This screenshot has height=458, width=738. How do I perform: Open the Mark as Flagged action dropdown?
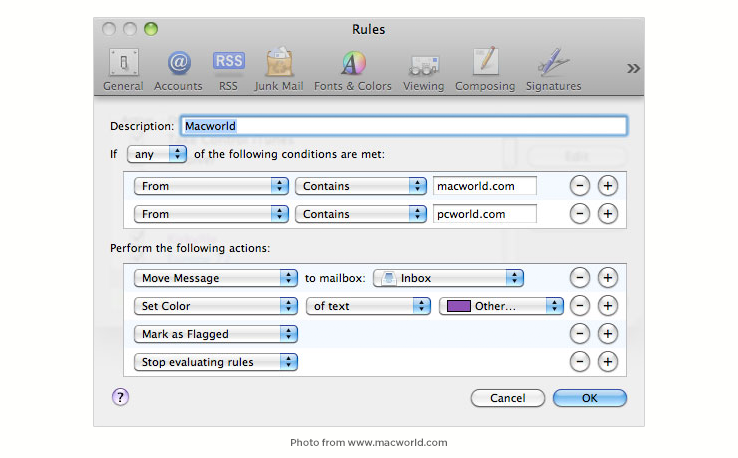[x=216, y=334]
